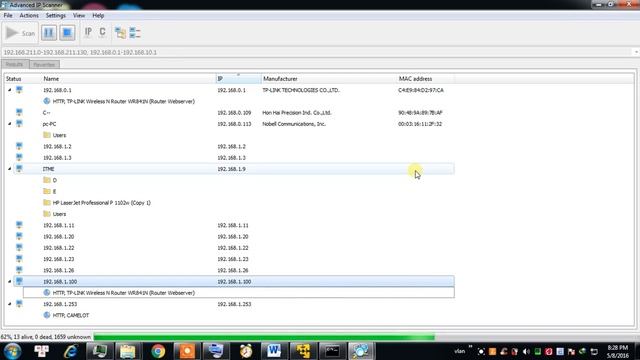Open the Actions menu
The height and width of the screenshot is (360, 640).
29,16
